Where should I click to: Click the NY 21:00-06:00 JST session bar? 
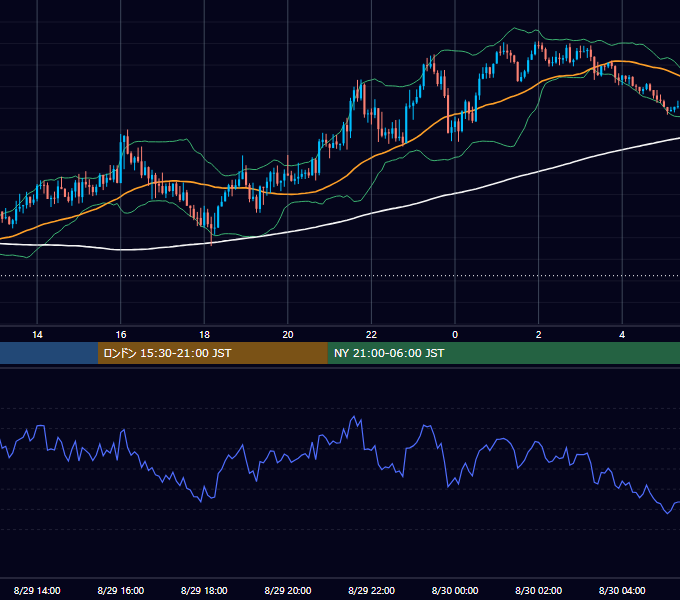click(x=503, y=353)
